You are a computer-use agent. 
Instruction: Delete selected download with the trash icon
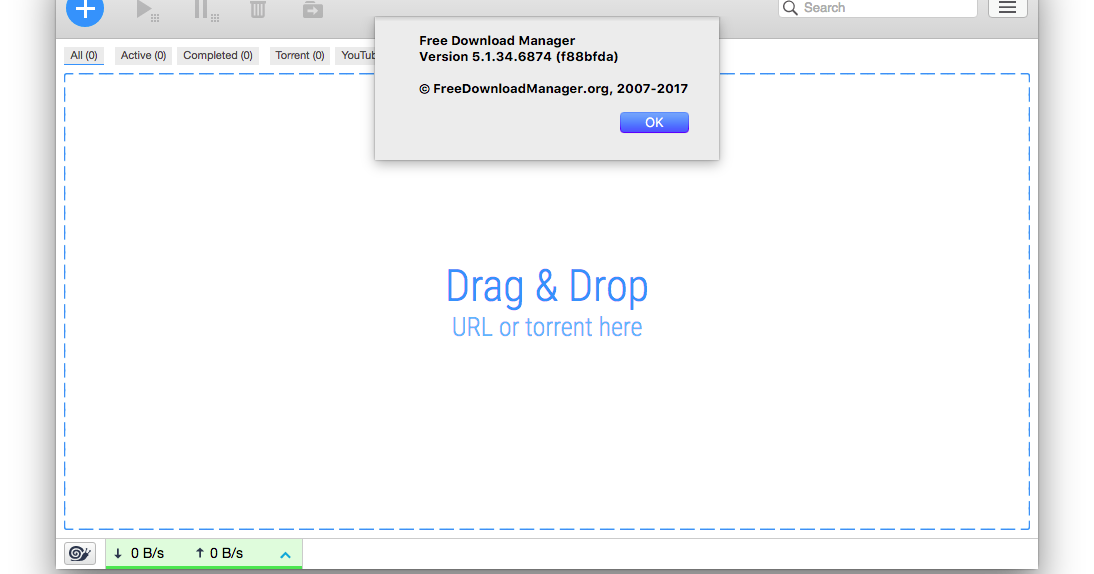258,9
